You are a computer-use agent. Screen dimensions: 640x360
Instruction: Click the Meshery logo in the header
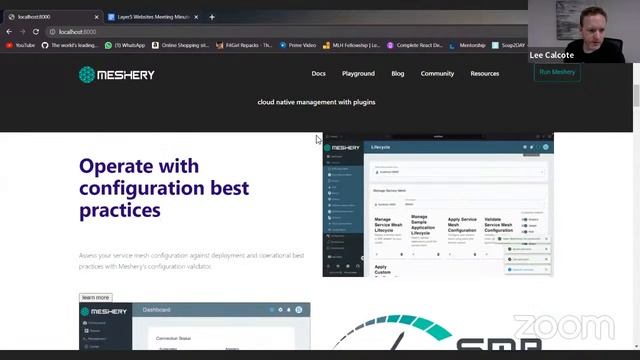point(117,75)
